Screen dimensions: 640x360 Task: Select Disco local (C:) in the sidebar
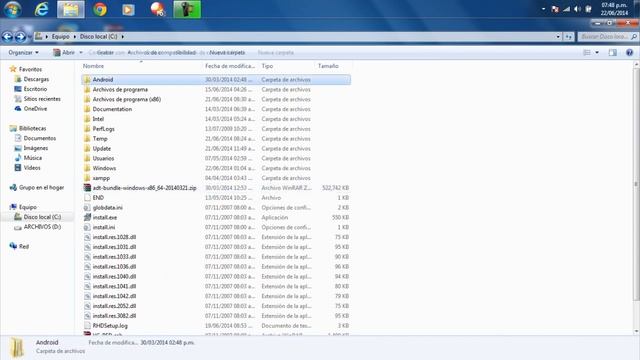pos(42,217)
